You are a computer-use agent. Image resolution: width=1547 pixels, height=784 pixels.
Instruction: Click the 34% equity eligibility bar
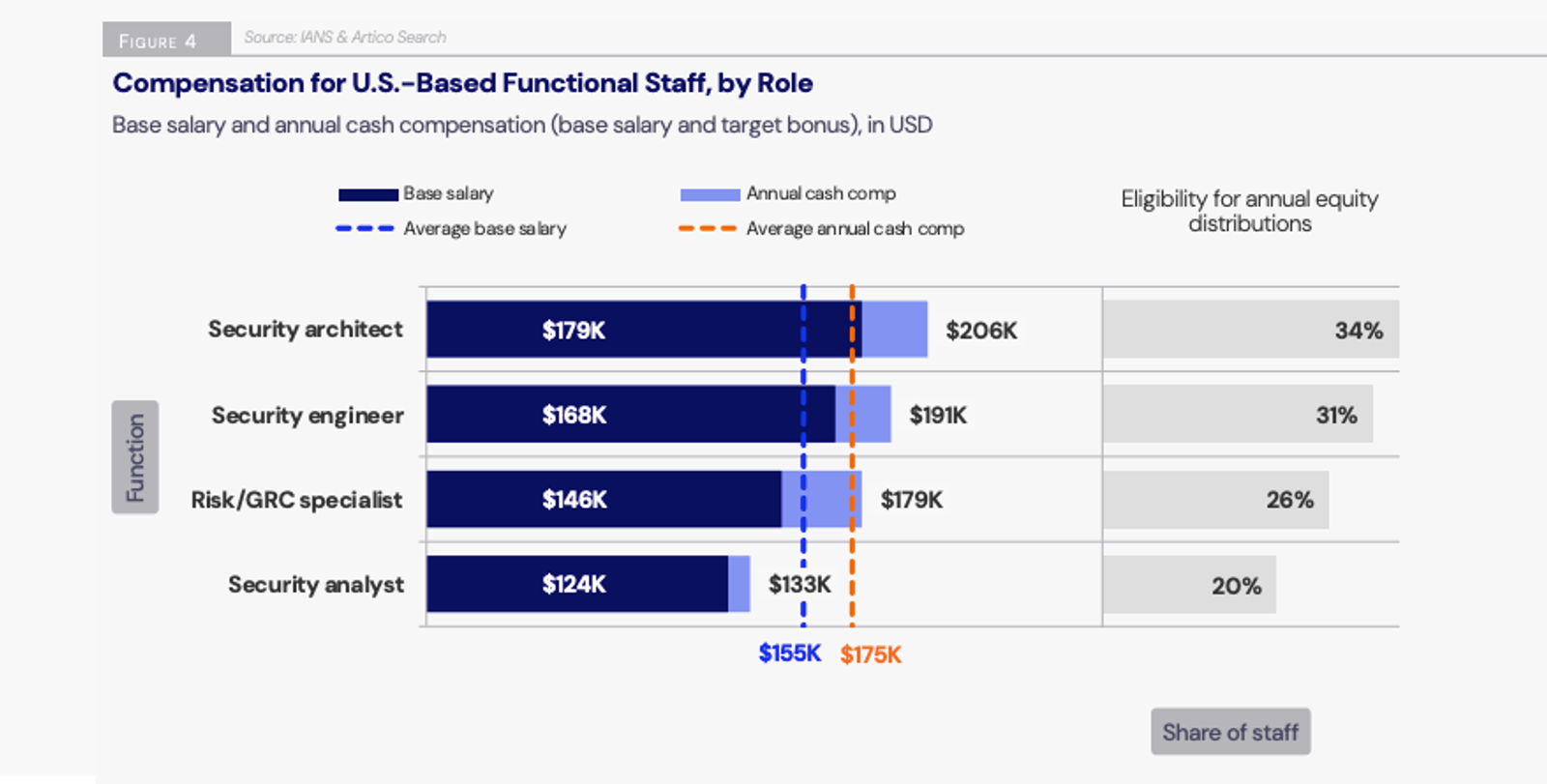pos(1250,330)
